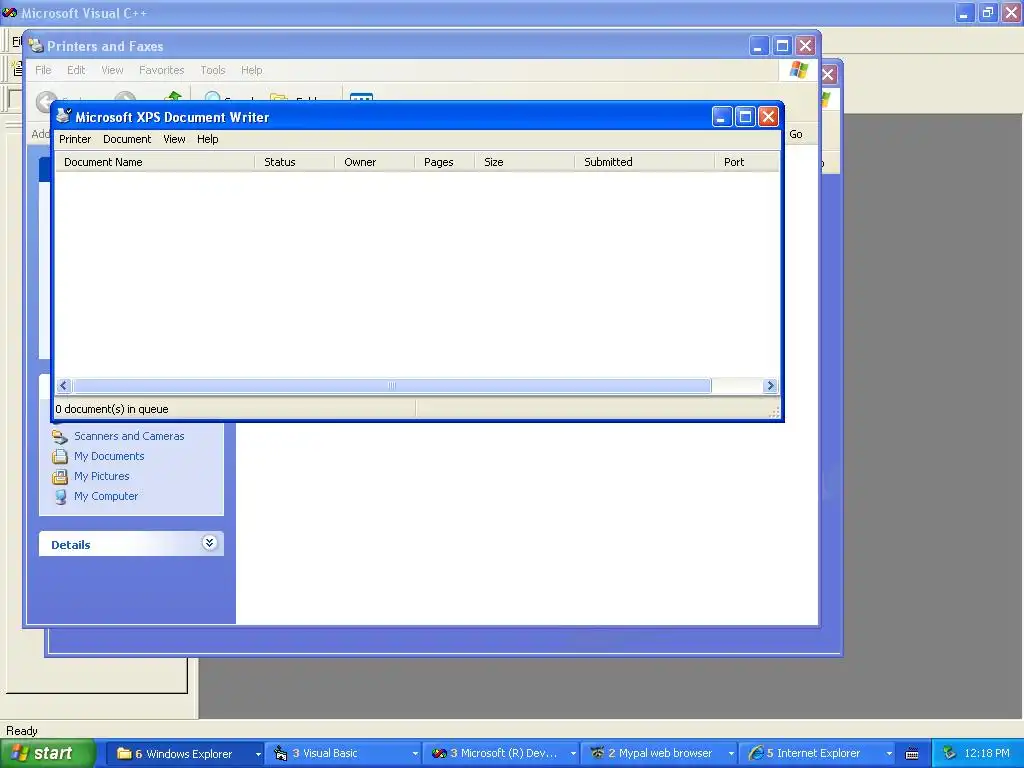Click the Visual Basic icon on the taskbar

click(x=280, y=754)
